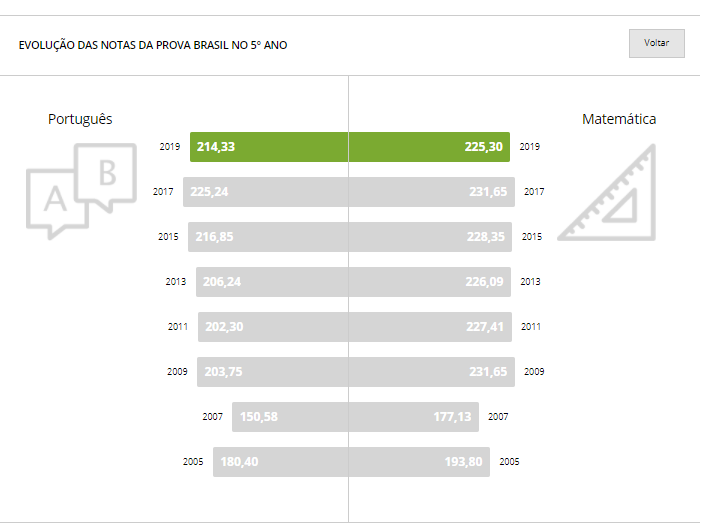Screen dimensions: 712x532
Task: Click the 2017 Matemática bar 231,65
Action: [x=432, y=192]
